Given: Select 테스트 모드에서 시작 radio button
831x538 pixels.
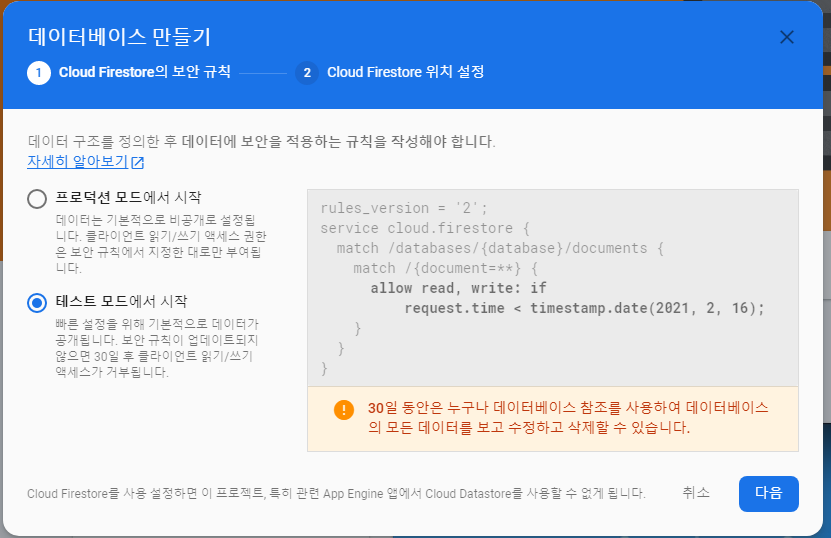Looking at the screenshot, I should click(37, 303).
